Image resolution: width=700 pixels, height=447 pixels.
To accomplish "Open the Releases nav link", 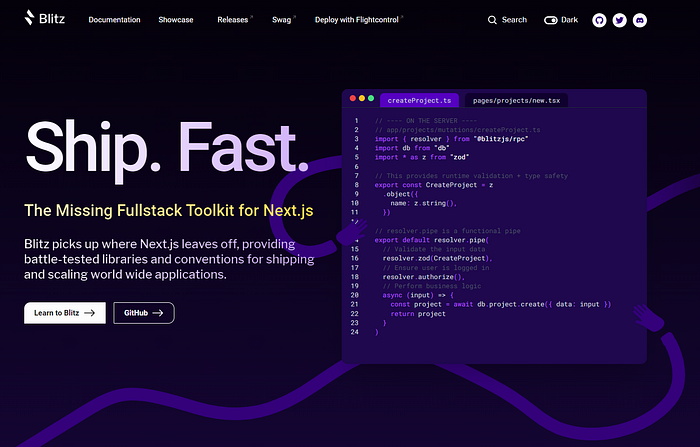I will [235, 20].
